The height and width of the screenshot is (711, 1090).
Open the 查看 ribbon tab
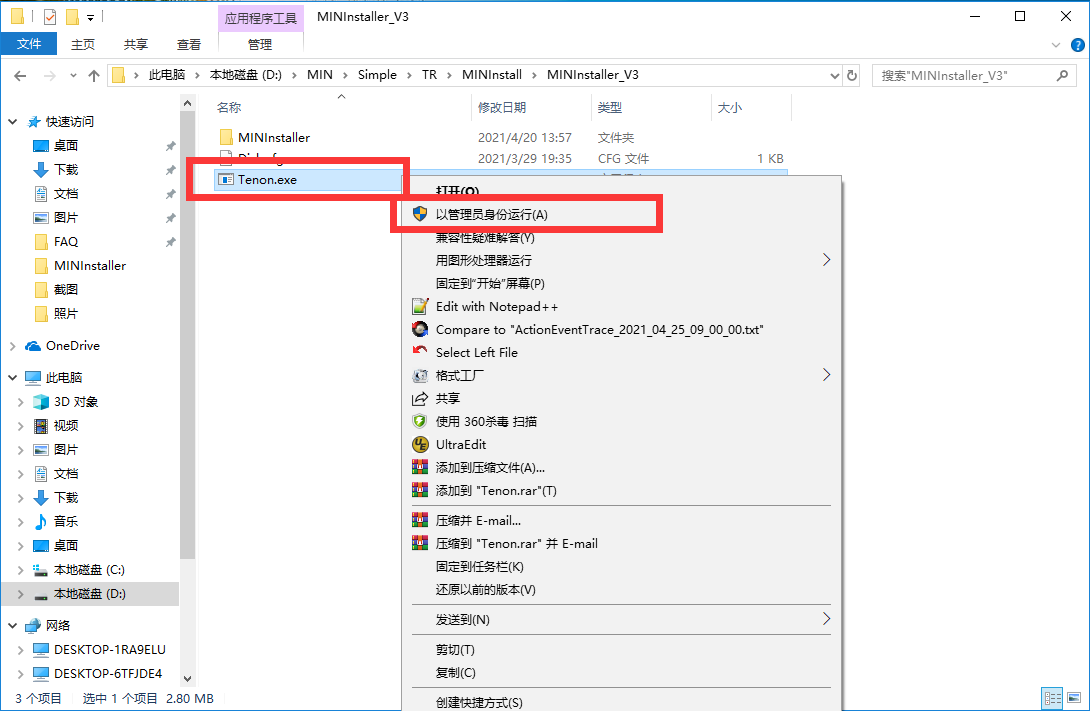(x=189, y=44)
